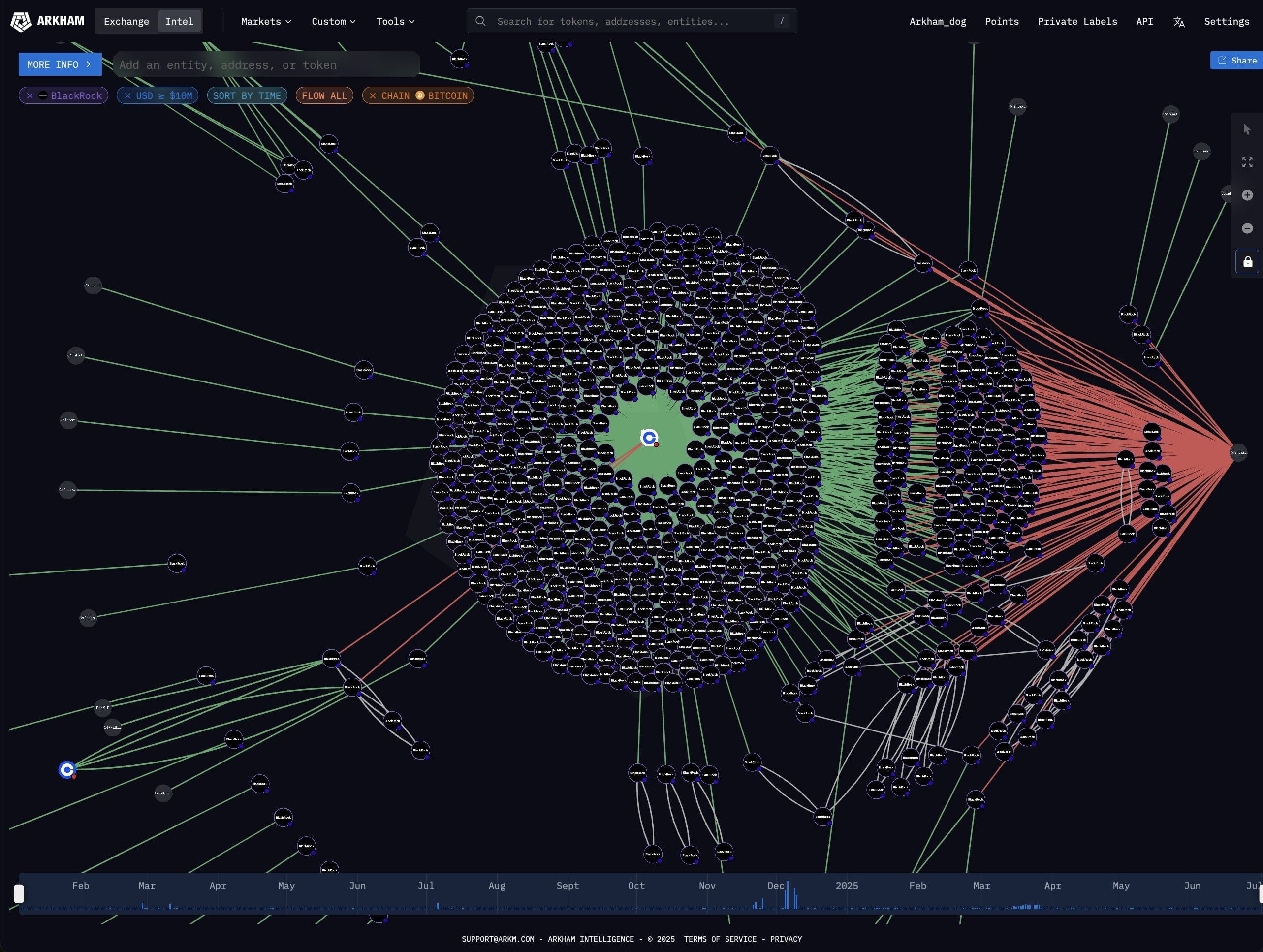Remove the BlackRock entity filter
1263x952 pixels.
[30, 96]
